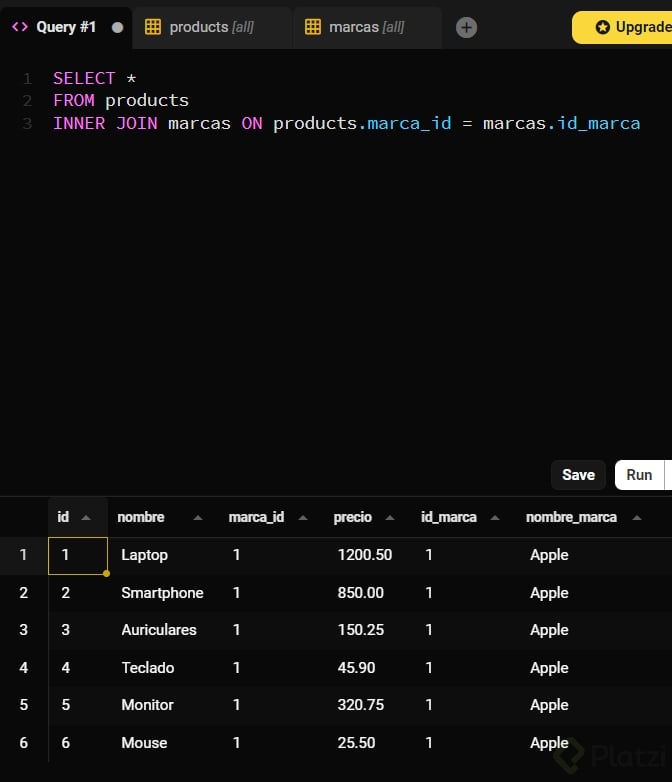Click the add new tab plus icon
Image resolution: width=672 pixels, height=782 pixels.
point(466,28)
